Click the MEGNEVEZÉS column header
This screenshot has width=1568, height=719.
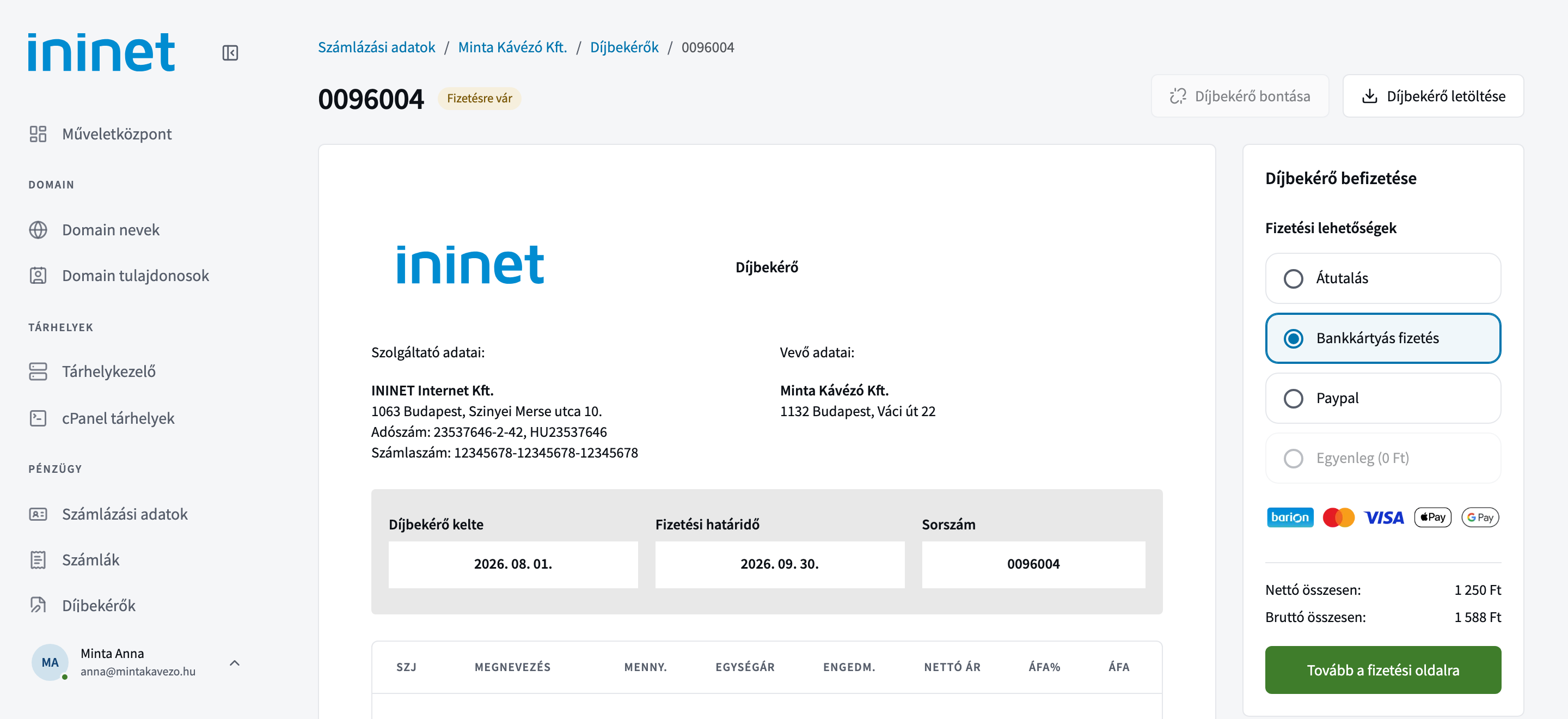[x=512, y=667]
